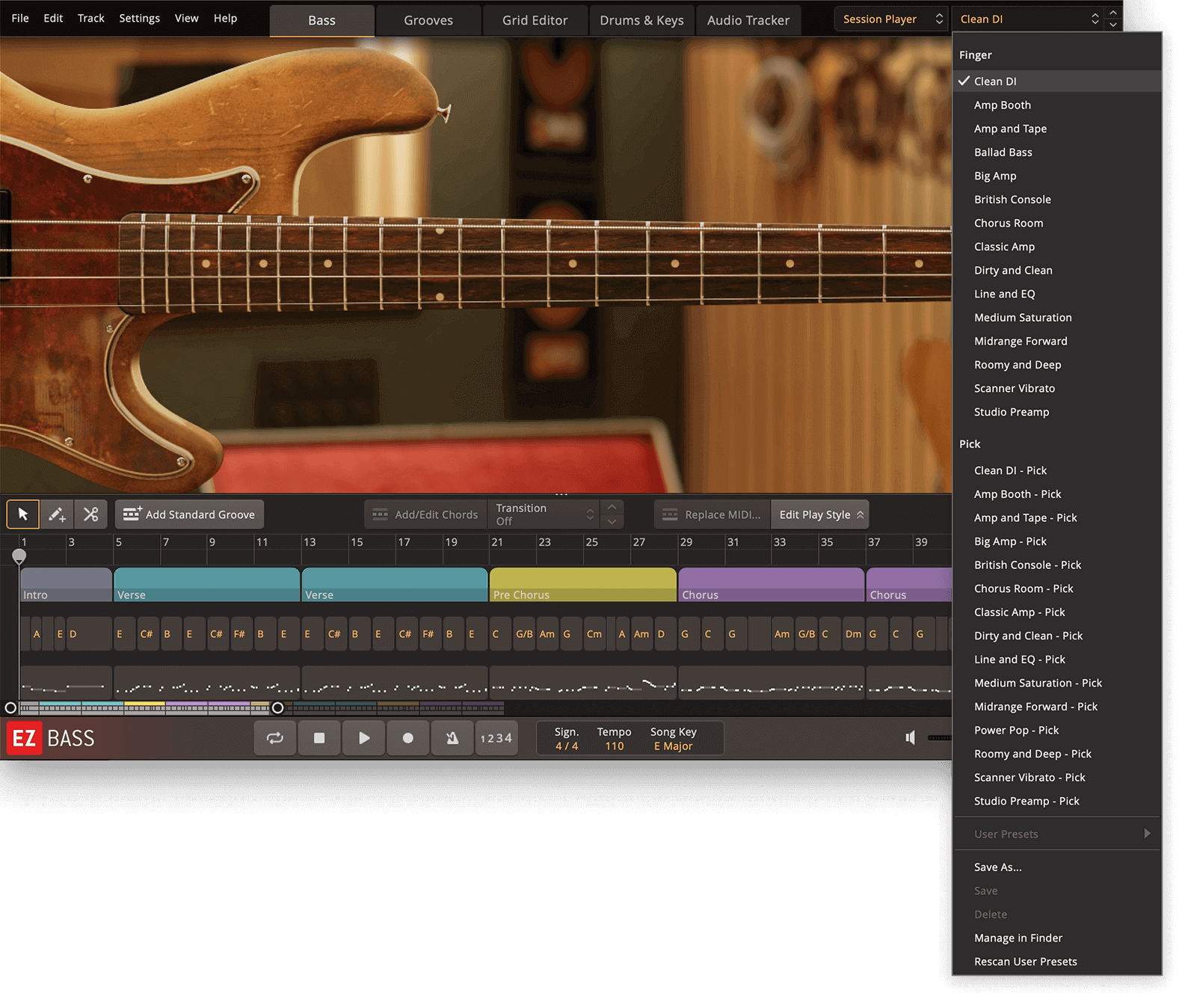Choose Scanner Vibrato finger preset
Viewport: 1185px width, 1008px height.
[x=1057, y=389]
